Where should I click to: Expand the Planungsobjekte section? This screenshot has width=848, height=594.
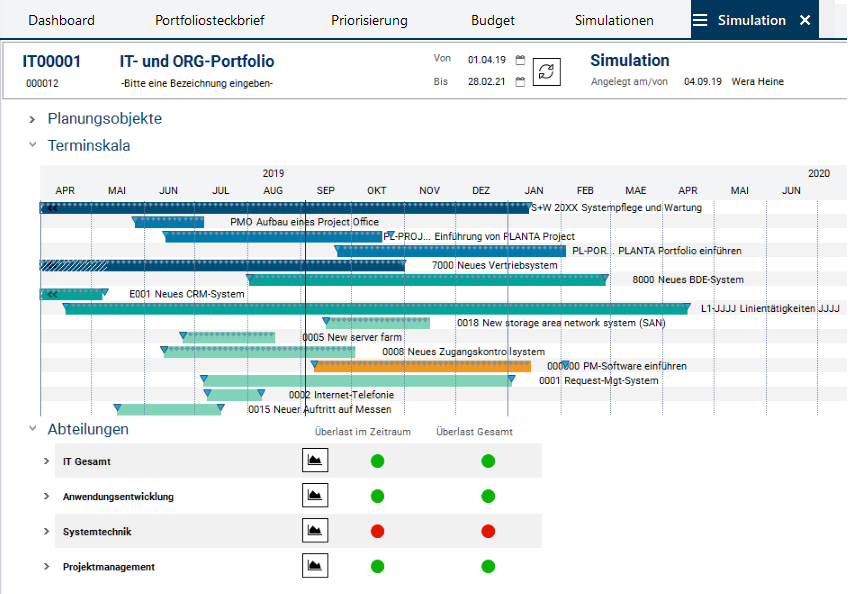click(33, 119)
